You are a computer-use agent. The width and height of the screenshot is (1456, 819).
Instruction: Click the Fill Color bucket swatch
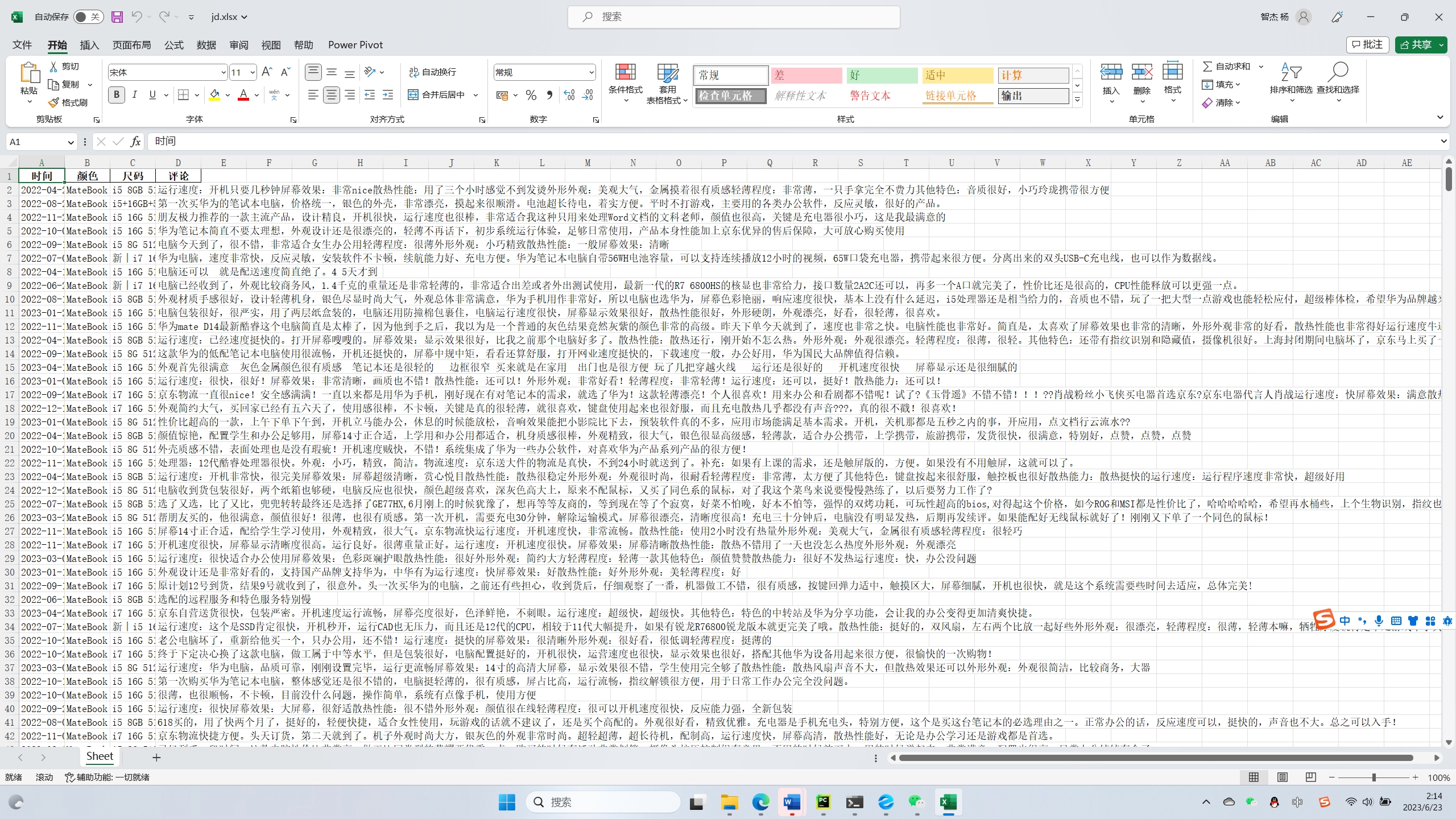click(x=214, y=95)
